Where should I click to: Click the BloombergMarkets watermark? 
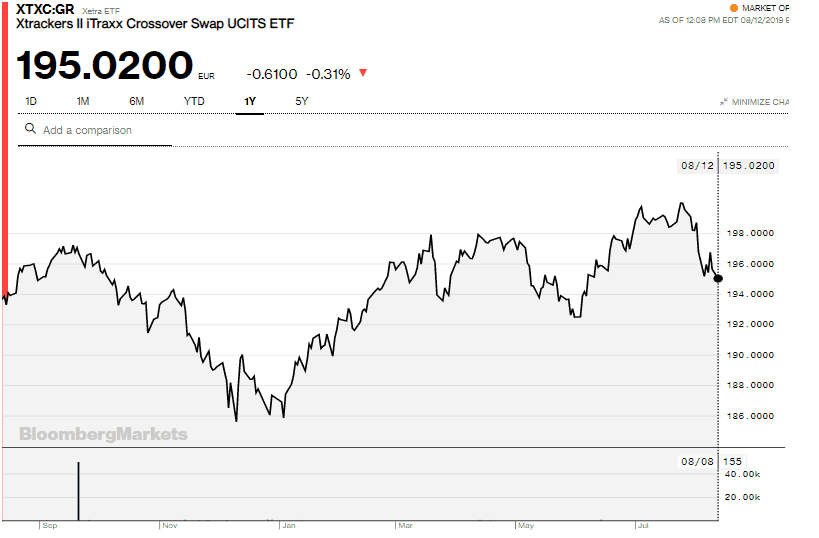pos(103,434)
